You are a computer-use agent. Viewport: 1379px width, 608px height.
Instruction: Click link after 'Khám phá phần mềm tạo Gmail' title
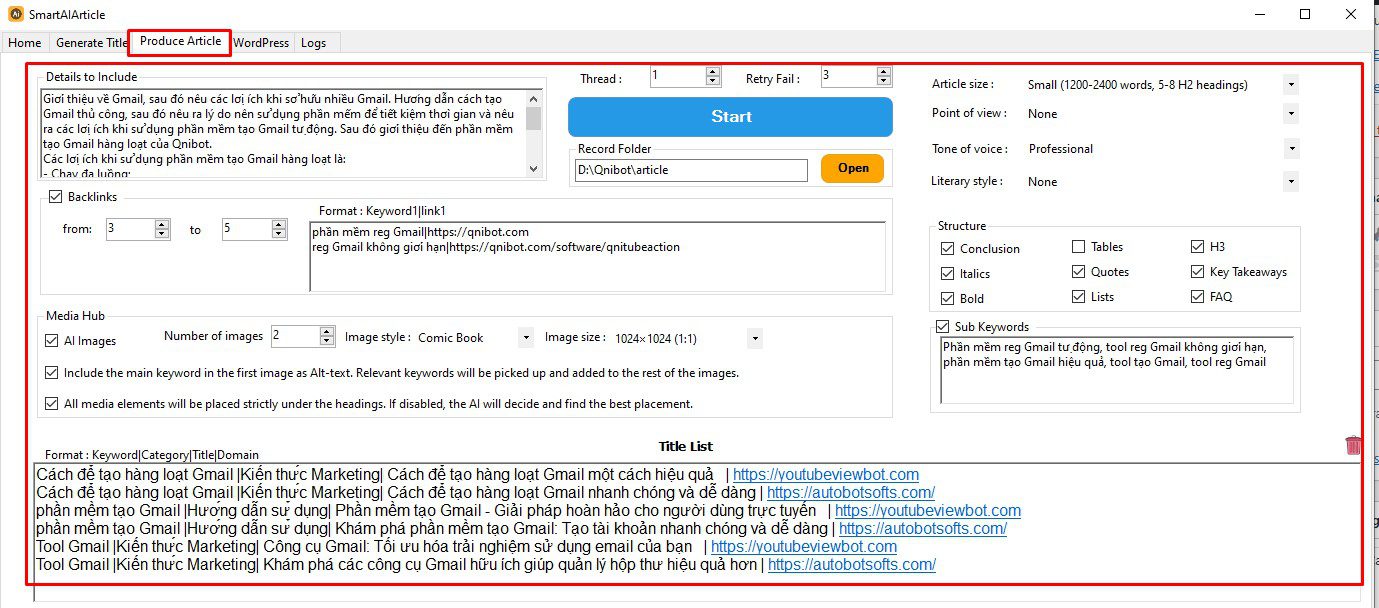(923, 529)
